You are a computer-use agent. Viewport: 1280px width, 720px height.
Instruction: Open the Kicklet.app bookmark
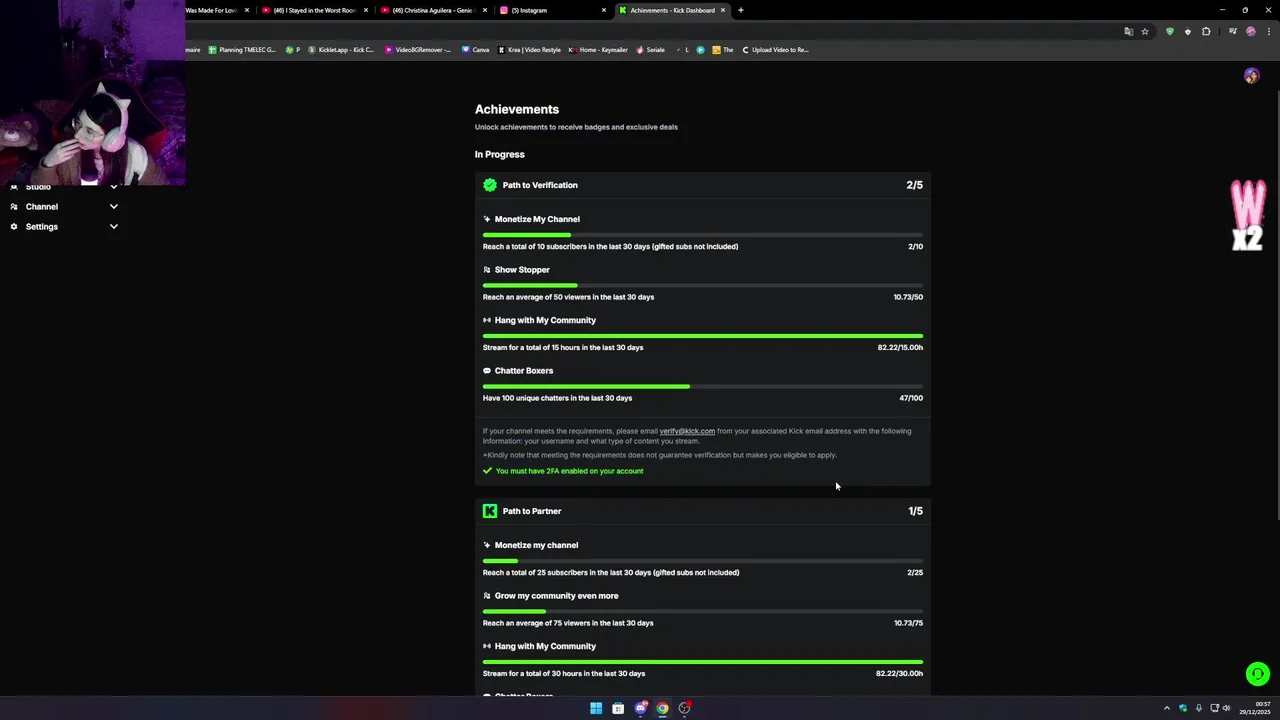[341, 50]
